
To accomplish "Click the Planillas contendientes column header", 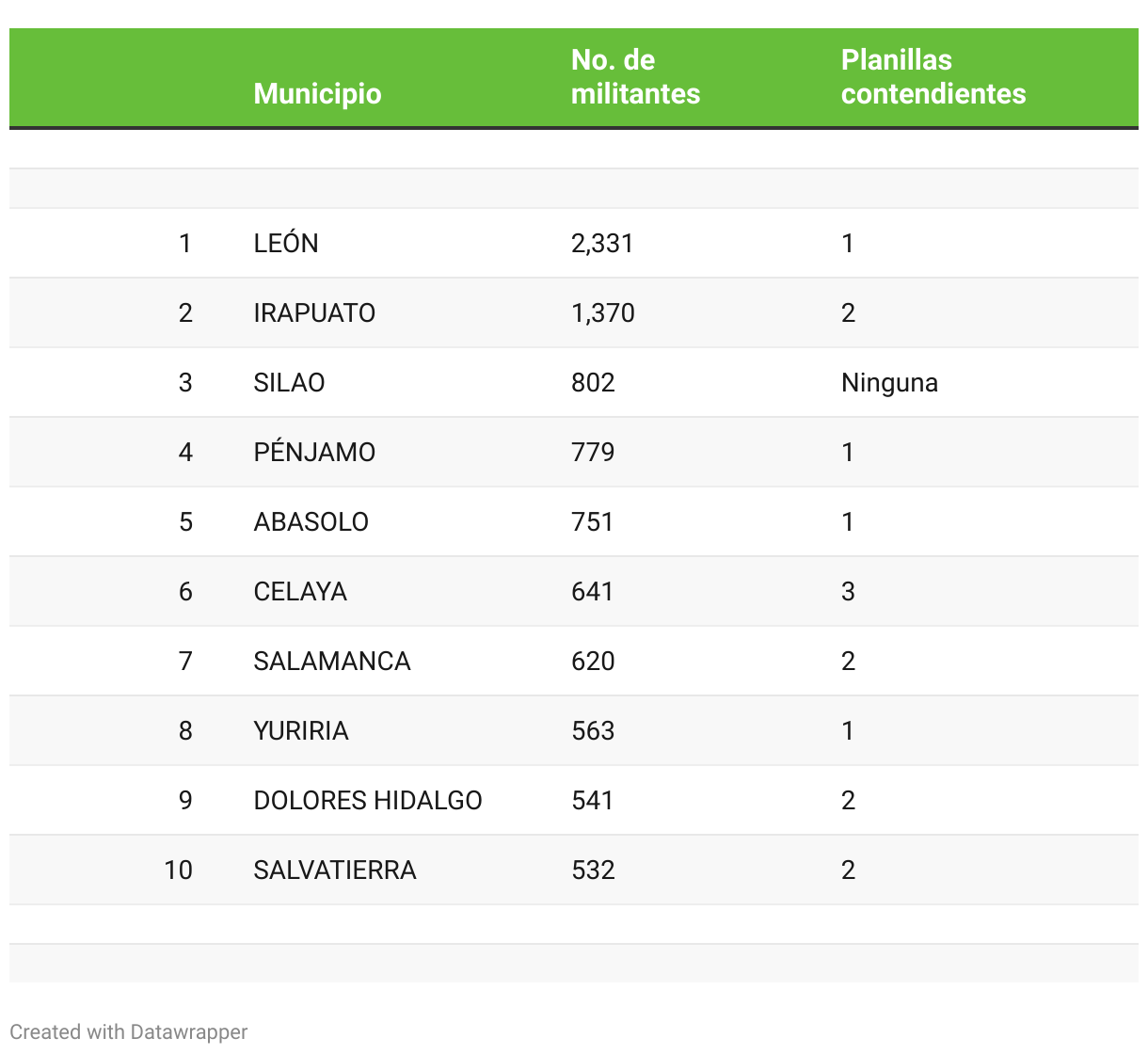I will [x=933, y=77].
